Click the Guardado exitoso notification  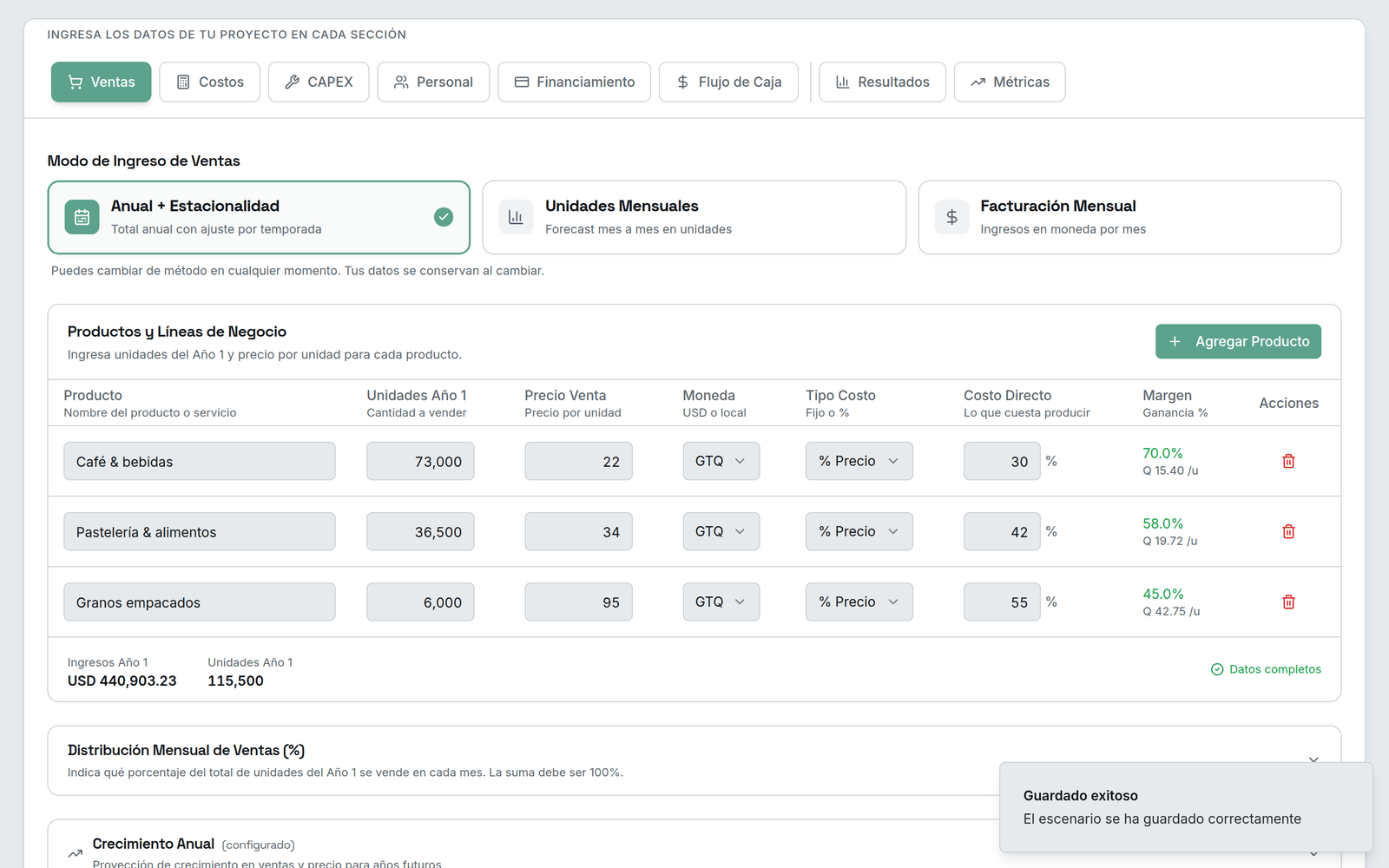tap(1186, 807)
